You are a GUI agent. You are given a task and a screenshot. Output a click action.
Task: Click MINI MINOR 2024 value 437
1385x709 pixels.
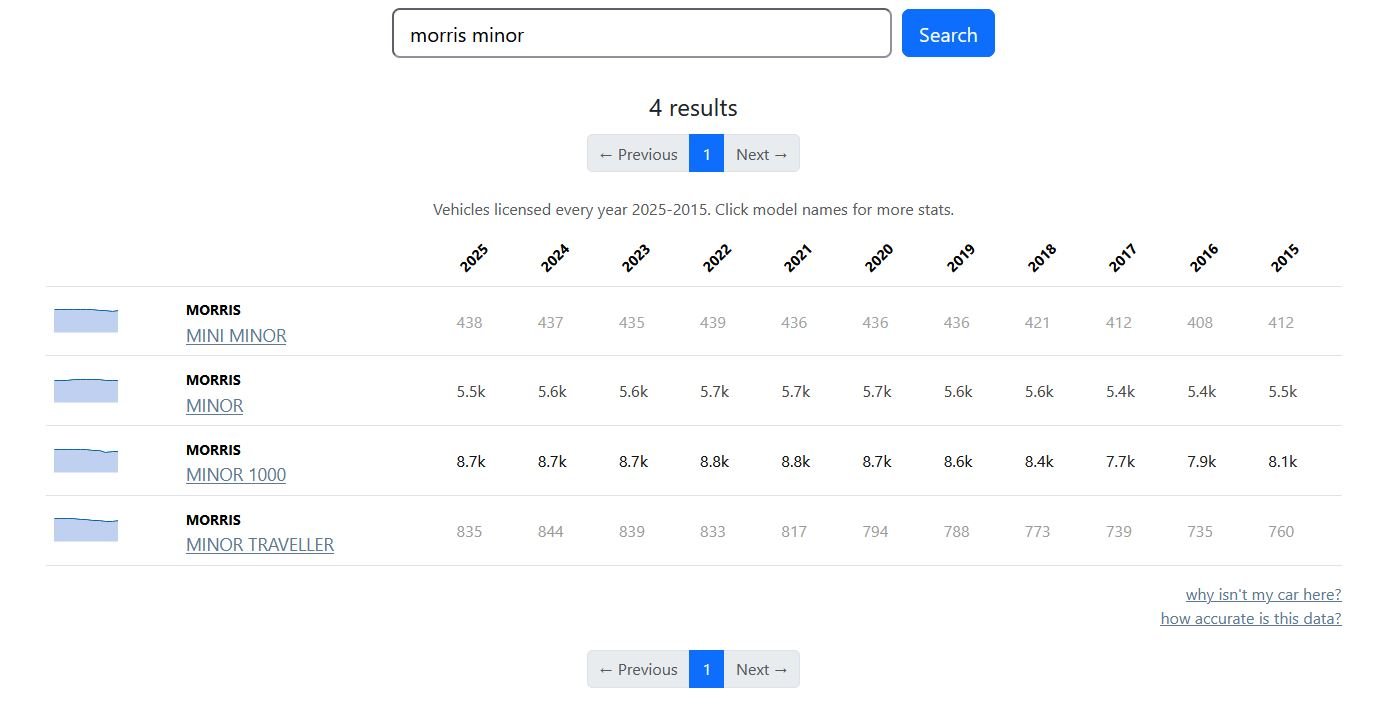click(550, 322)
